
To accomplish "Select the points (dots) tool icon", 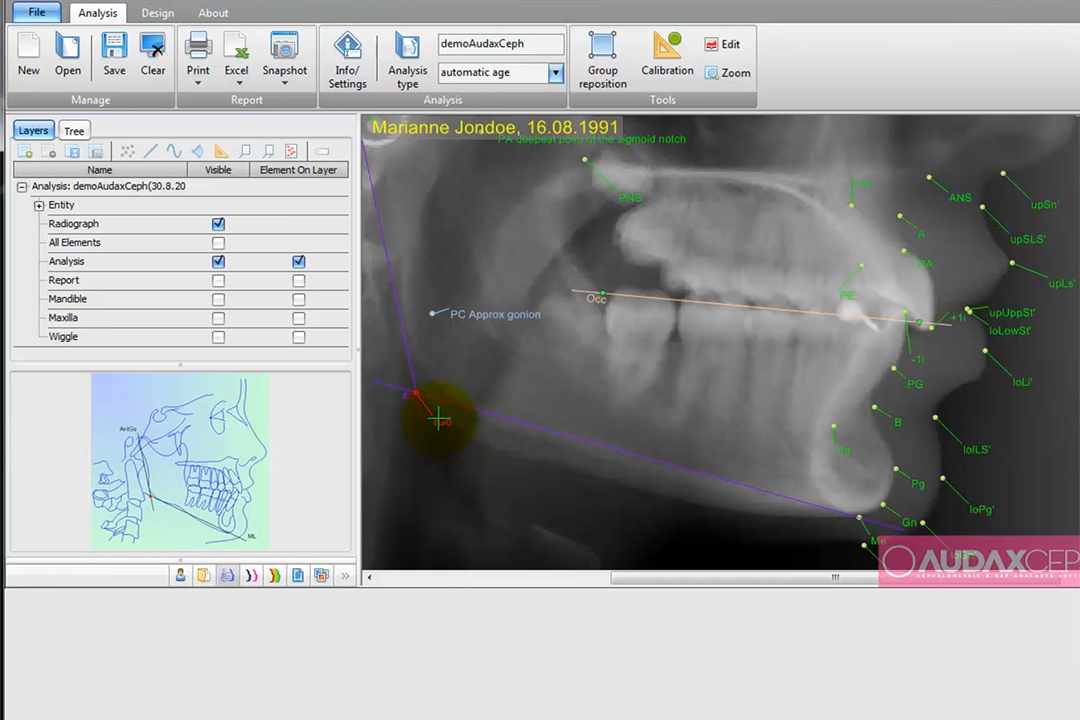I will click(127, 151).
